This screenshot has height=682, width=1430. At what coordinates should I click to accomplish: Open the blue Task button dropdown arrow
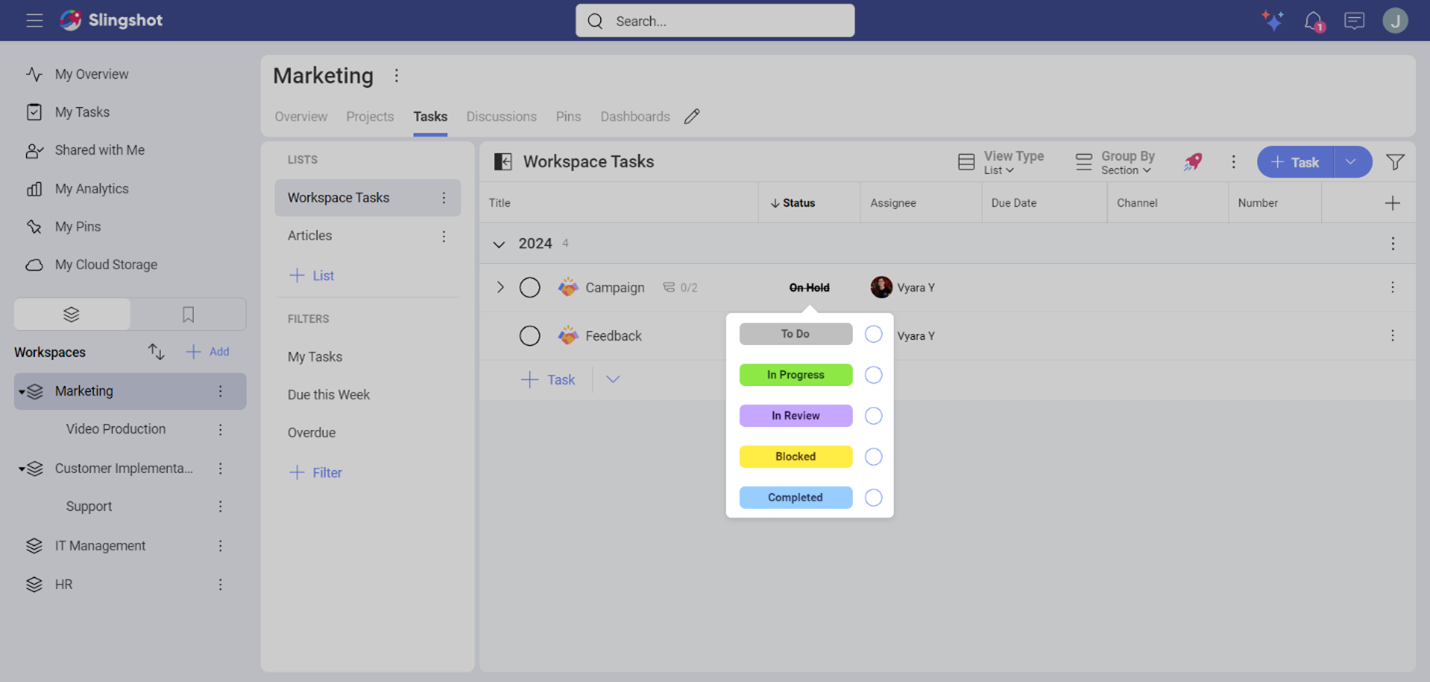pyautogui.click(x=1352, y=162)
